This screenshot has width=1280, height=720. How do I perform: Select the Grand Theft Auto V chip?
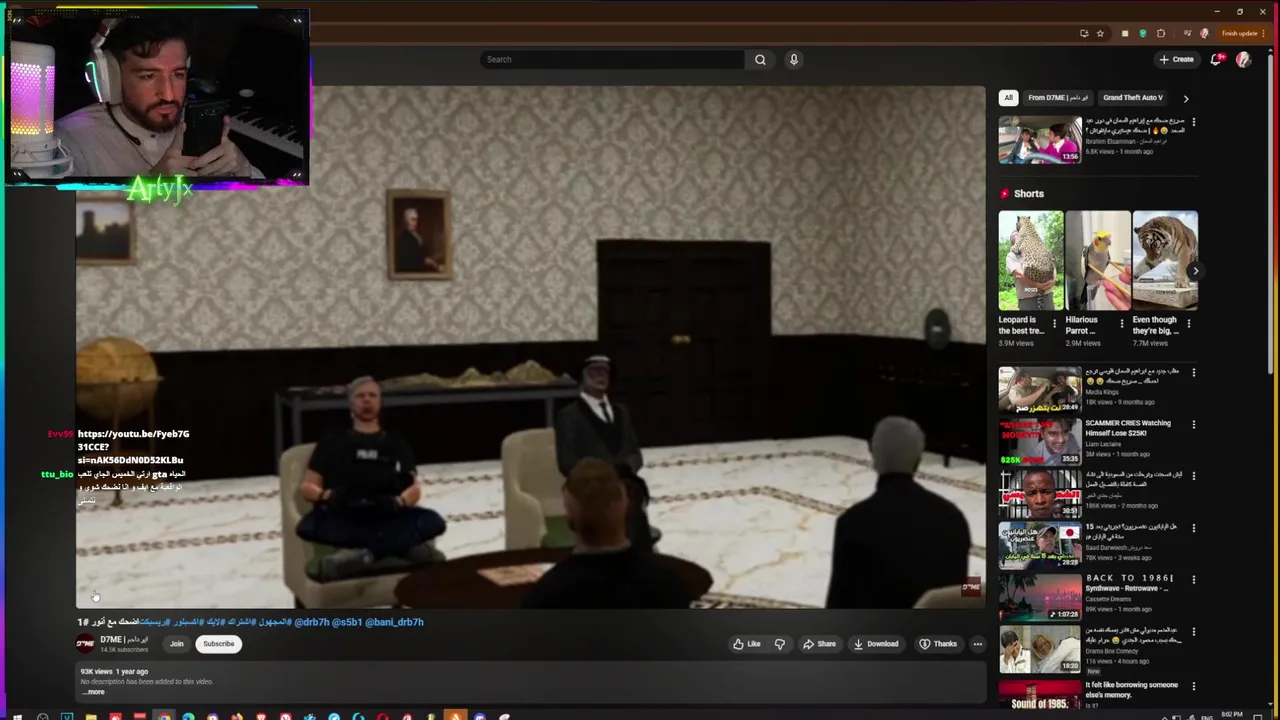pyautogui.click(x=1133, y=98)
